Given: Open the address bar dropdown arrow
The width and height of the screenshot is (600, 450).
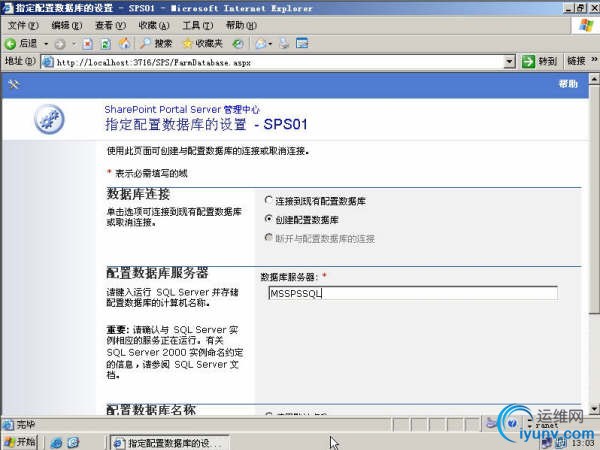Looking at the screenshot, I should coord(509,62).
